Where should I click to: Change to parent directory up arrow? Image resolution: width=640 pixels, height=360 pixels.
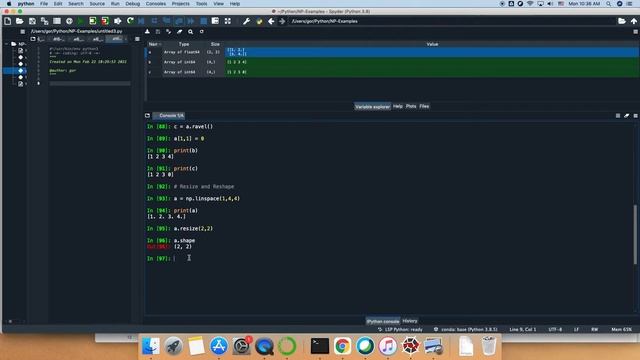(x=634, y=21)
